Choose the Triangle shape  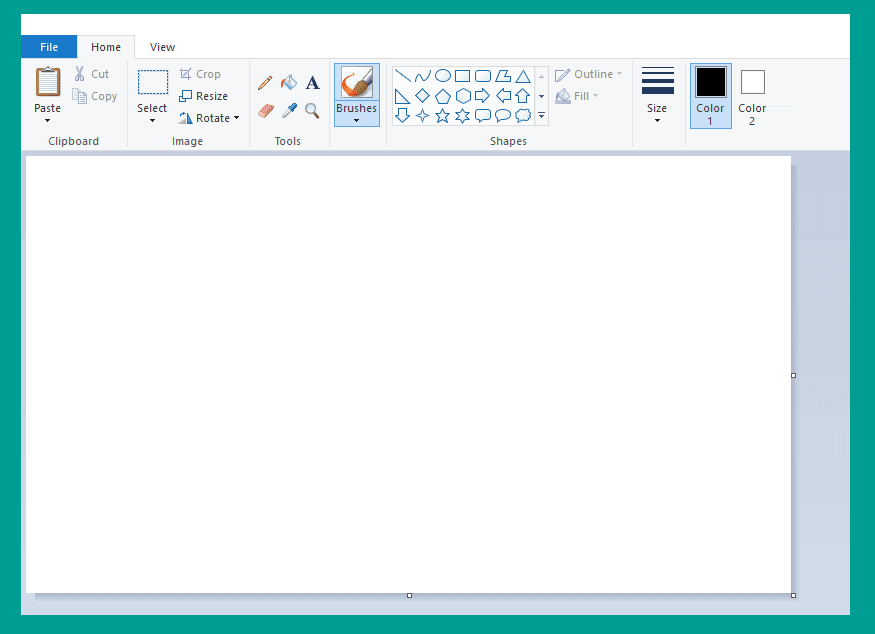pyautogui.click(x=523, y=76)
